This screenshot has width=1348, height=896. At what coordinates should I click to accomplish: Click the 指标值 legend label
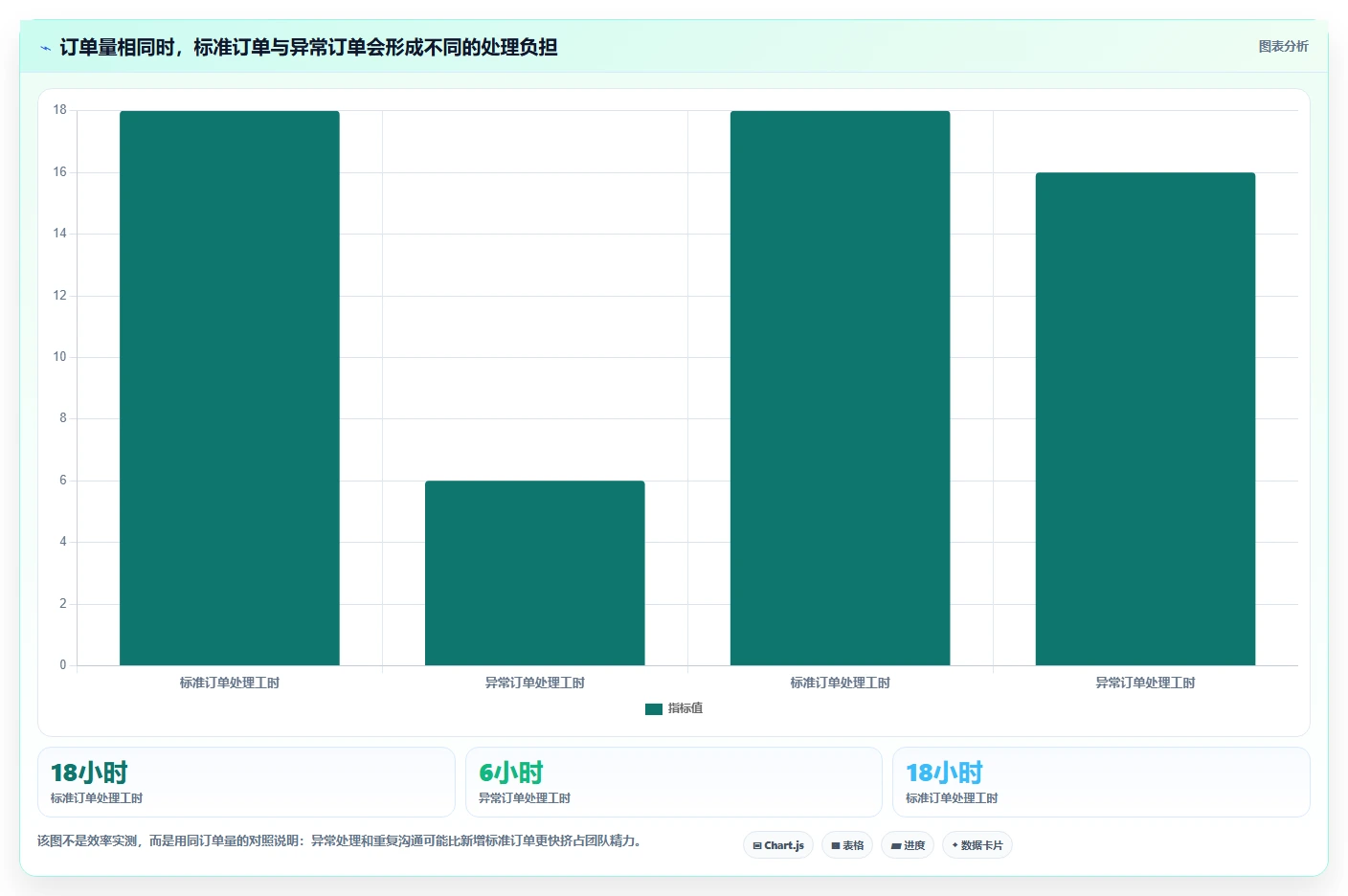tap(685, 708)
